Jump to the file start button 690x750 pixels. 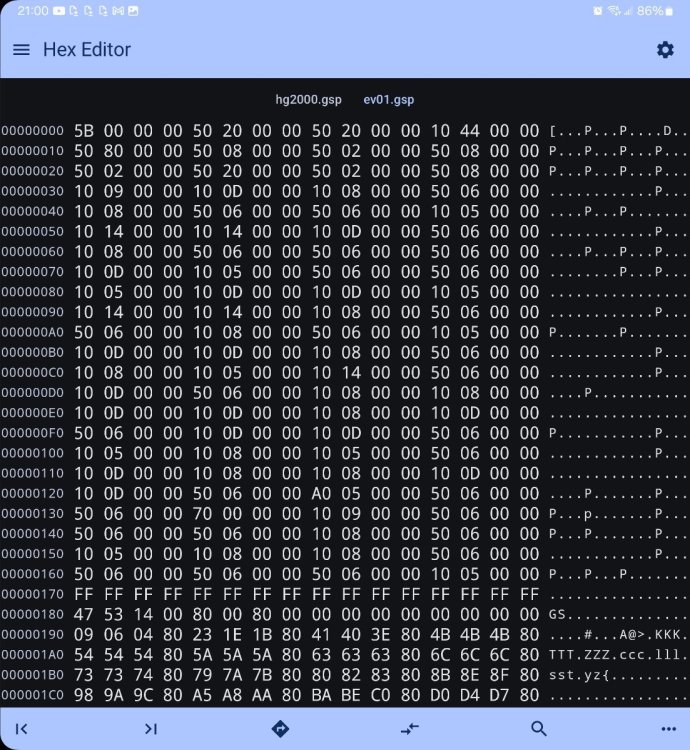point(22,729)
